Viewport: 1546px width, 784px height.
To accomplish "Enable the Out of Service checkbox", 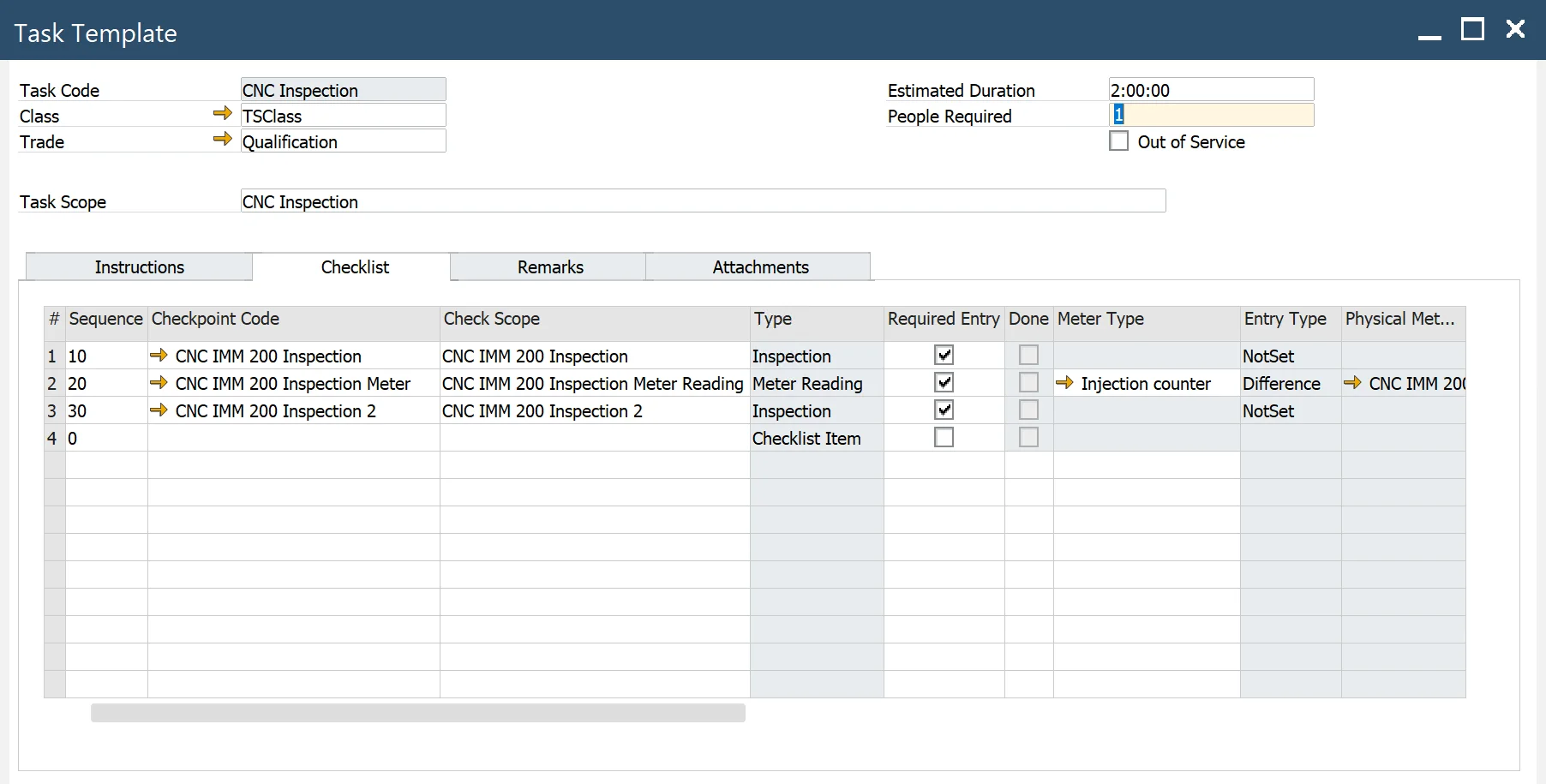I will point(1118,141).
